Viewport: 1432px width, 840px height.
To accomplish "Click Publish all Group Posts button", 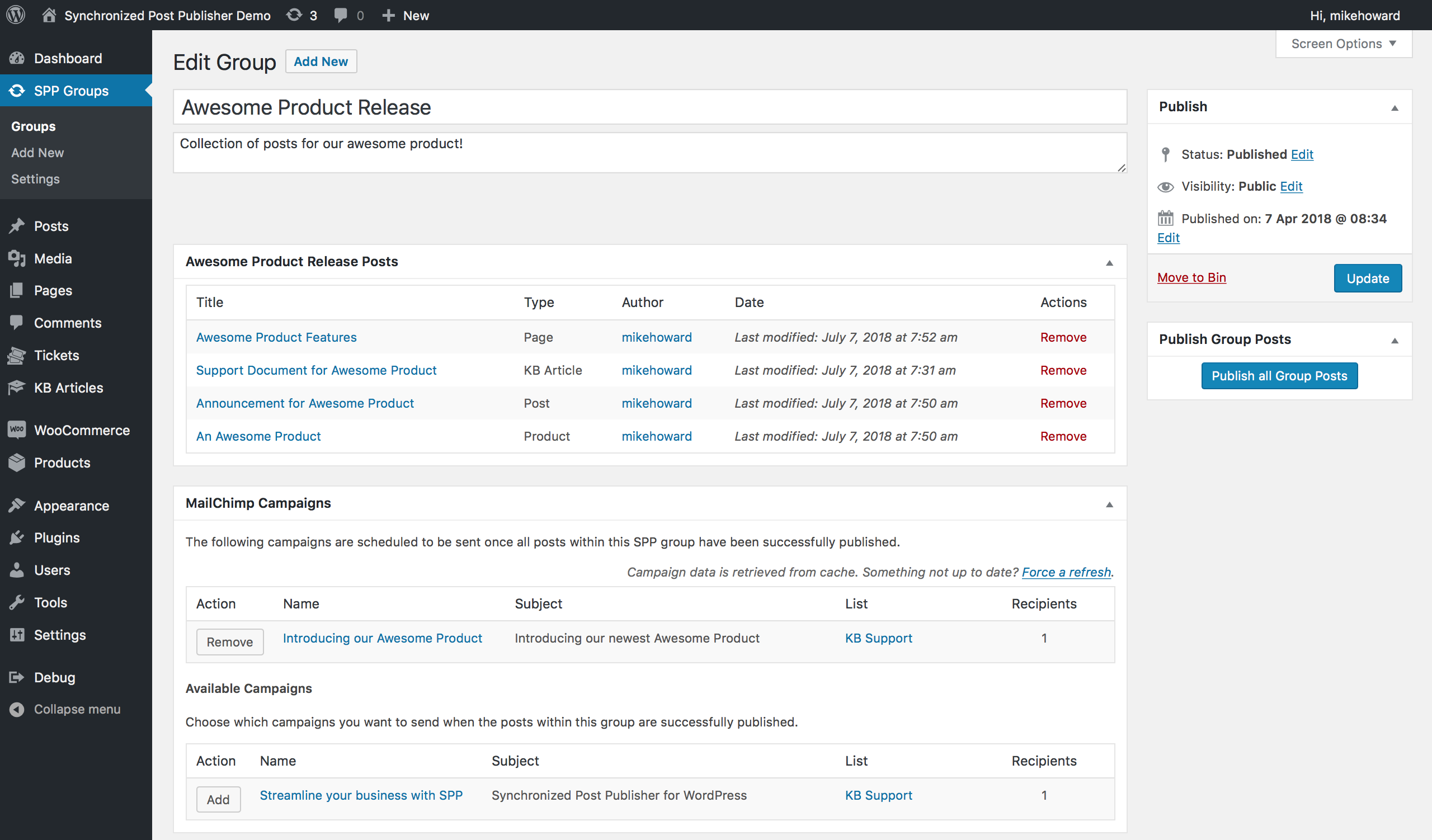I will click(1279, 375).
